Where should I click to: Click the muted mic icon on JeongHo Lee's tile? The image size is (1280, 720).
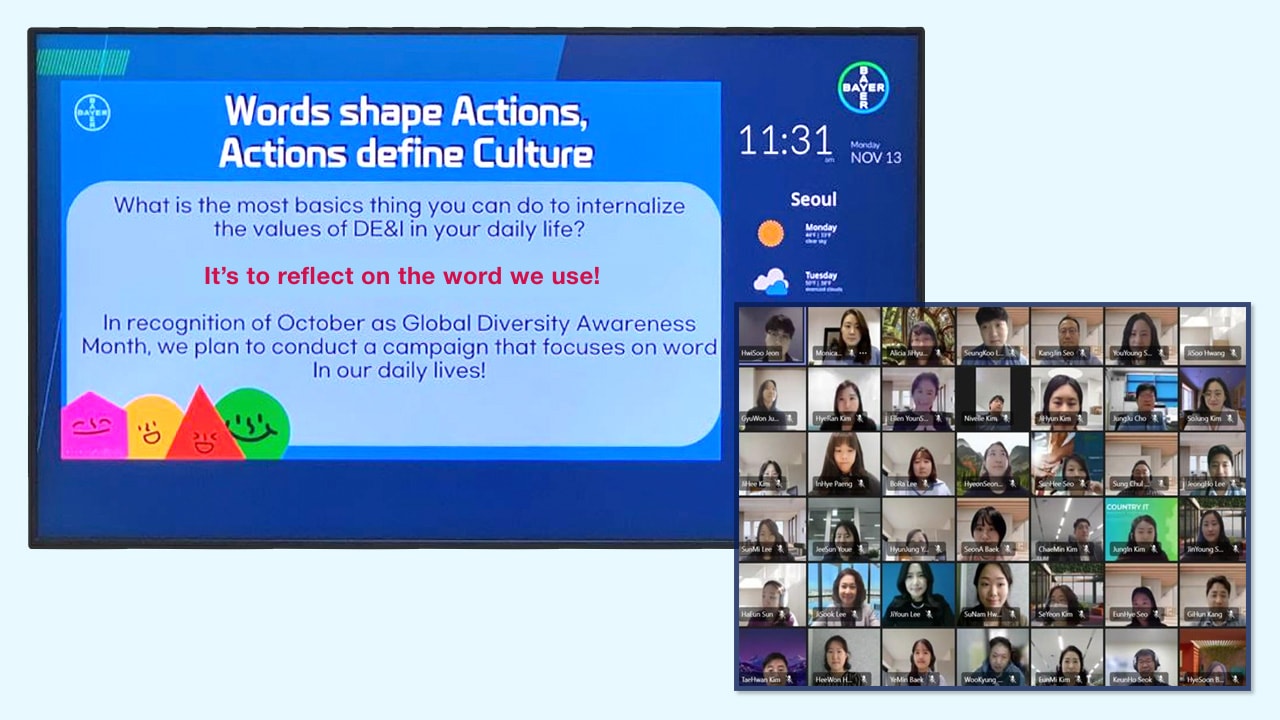tap(1233, 483)
